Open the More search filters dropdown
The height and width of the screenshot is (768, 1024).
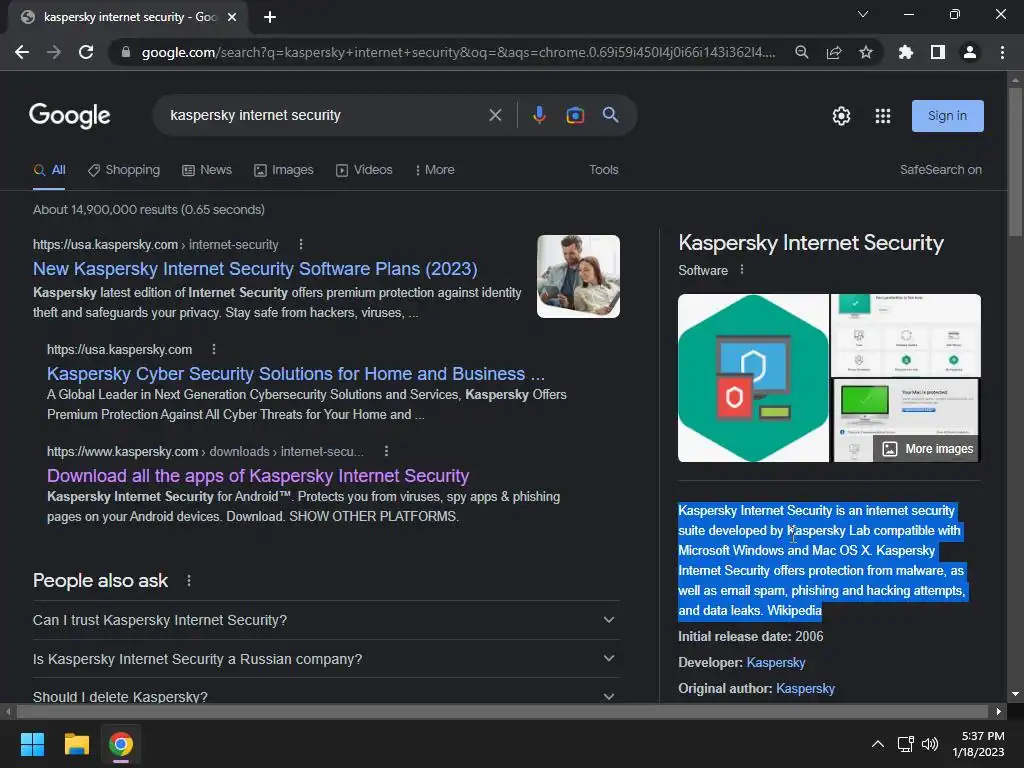[434, 170]
